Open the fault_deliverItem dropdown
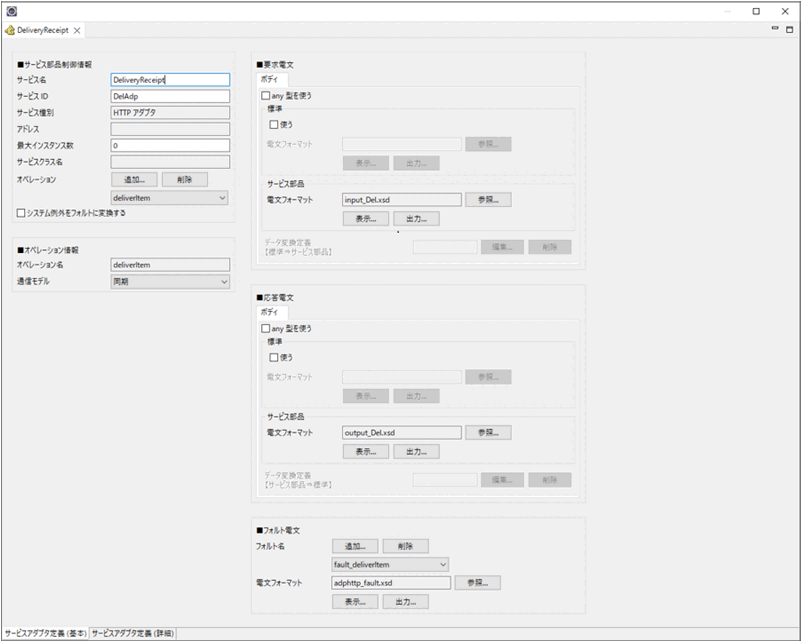 point(390,564)
